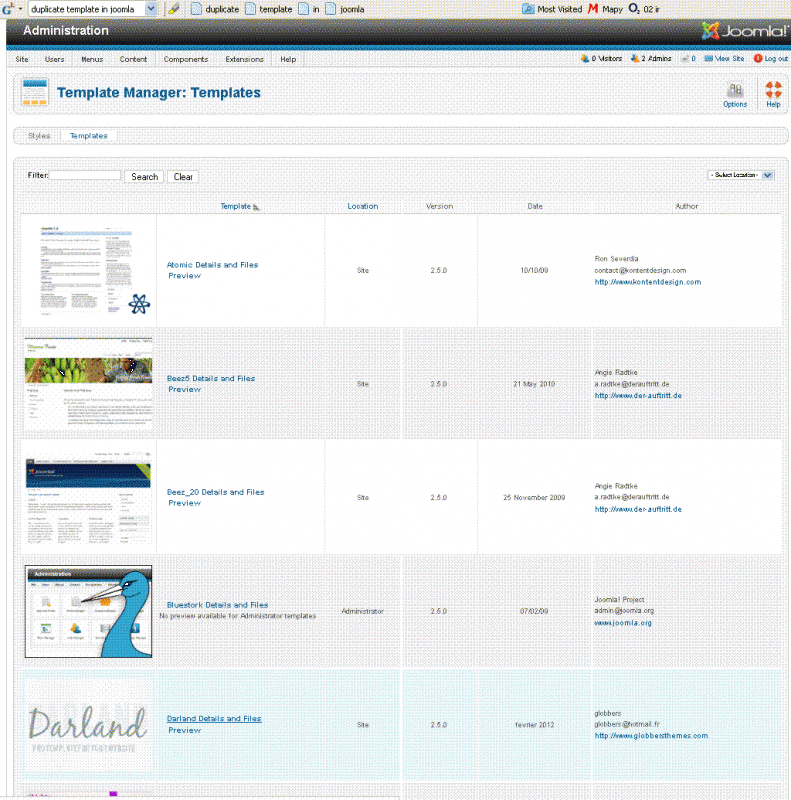Click the View Site icon
Viewport: 791px width, 800px height.
click(709, 59)
